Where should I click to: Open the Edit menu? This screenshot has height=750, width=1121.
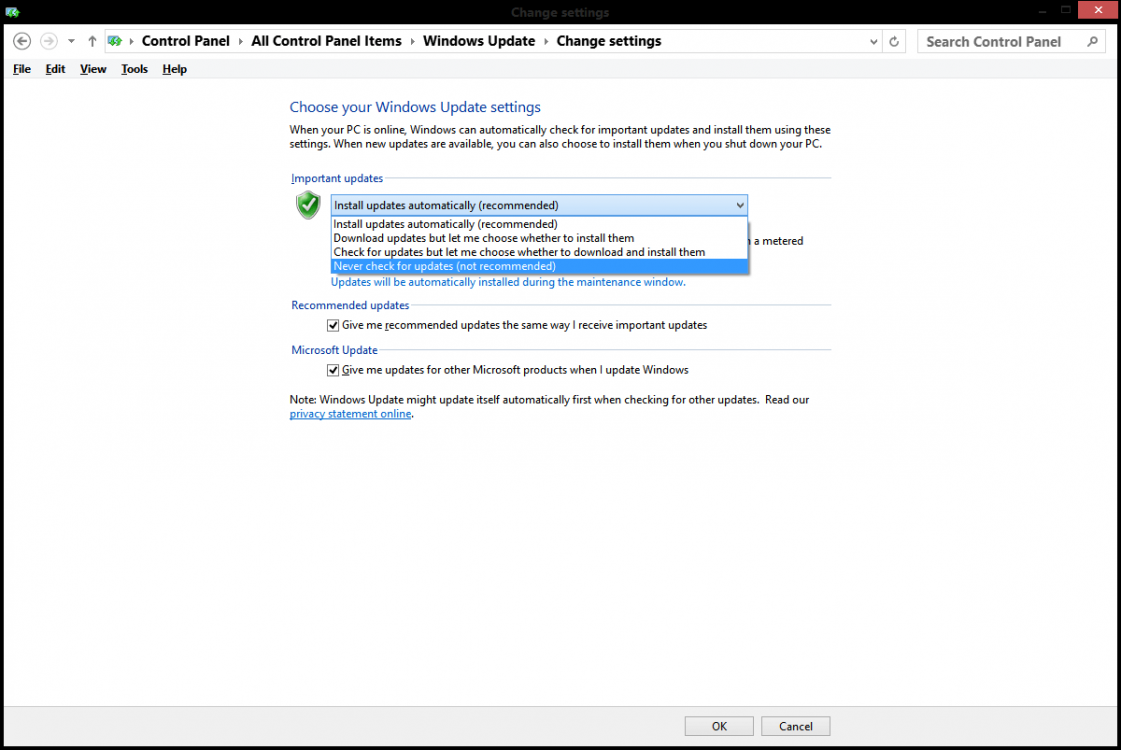click(x=55, y=69)
